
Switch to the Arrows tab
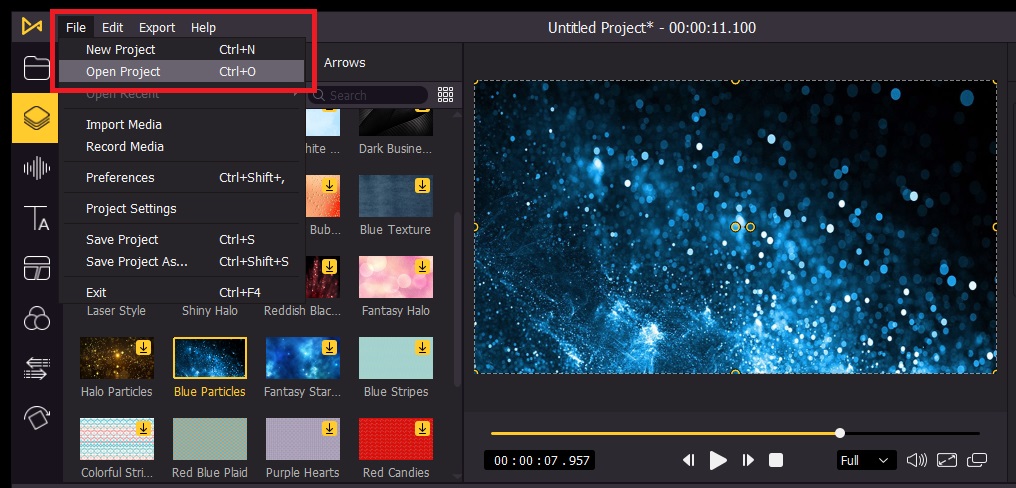345,63
